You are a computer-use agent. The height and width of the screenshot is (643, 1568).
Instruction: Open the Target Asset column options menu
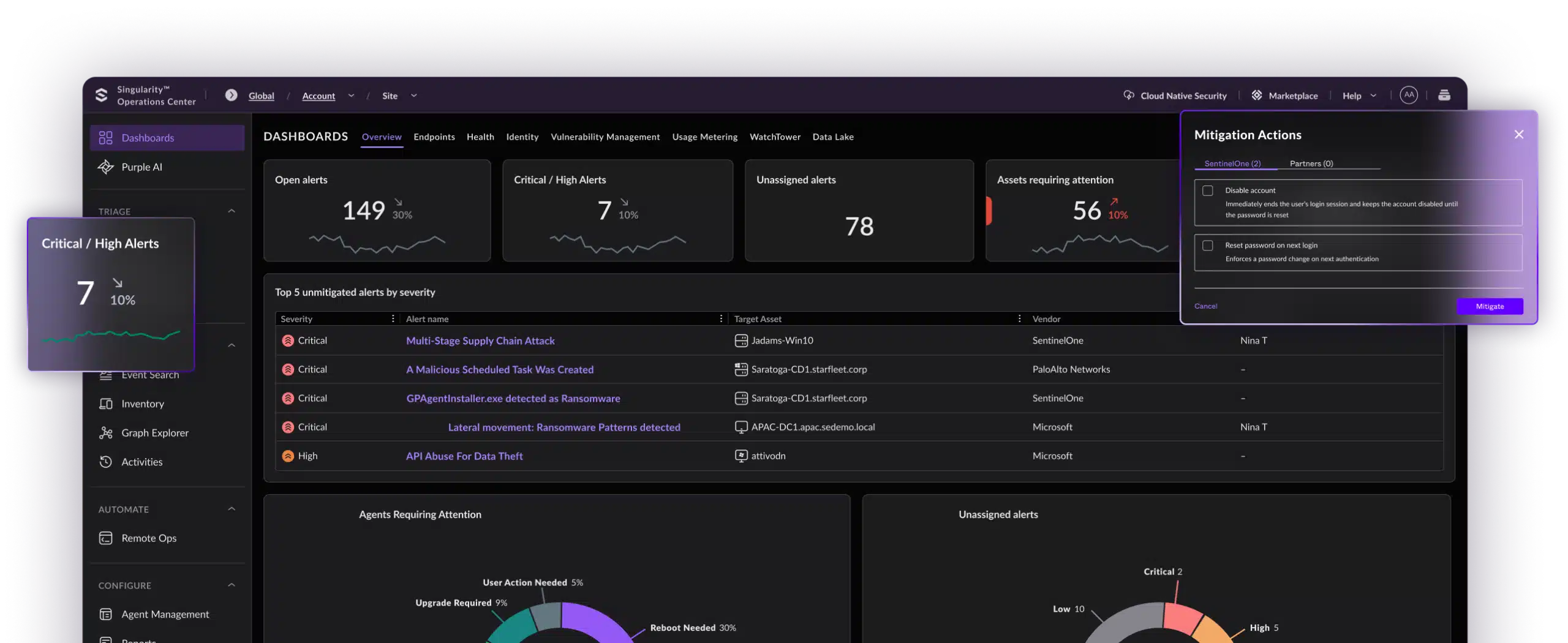[1019, 318]
